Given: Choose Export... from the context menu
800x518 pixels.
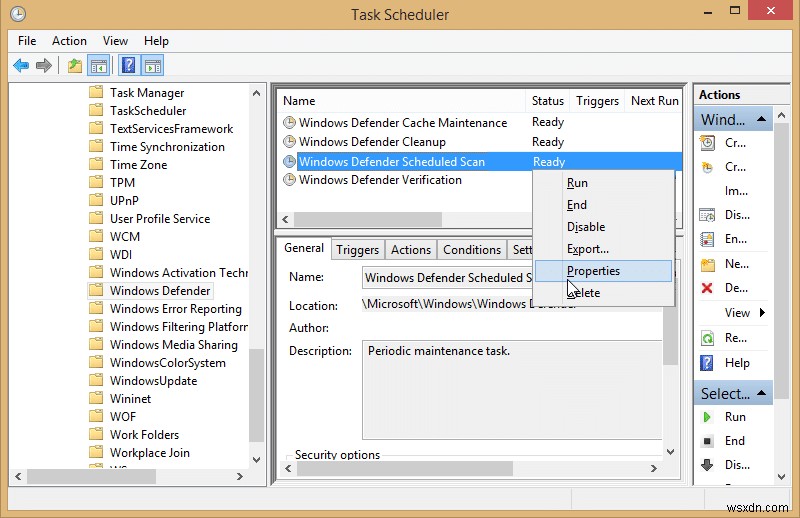Looking at the screenshot, I should click(603, 249).
